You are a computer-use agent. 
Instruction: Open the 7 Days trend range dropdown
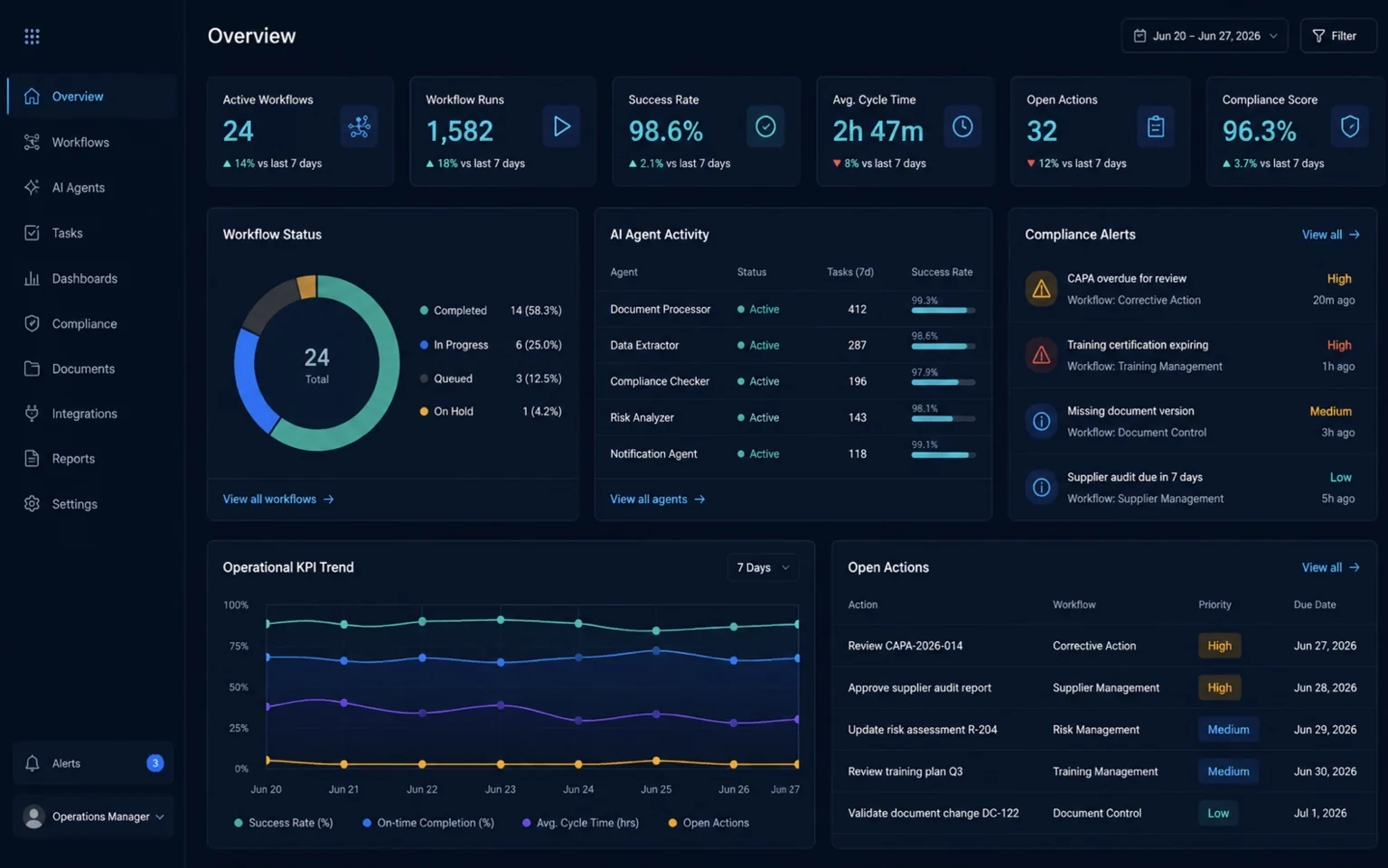763,567
